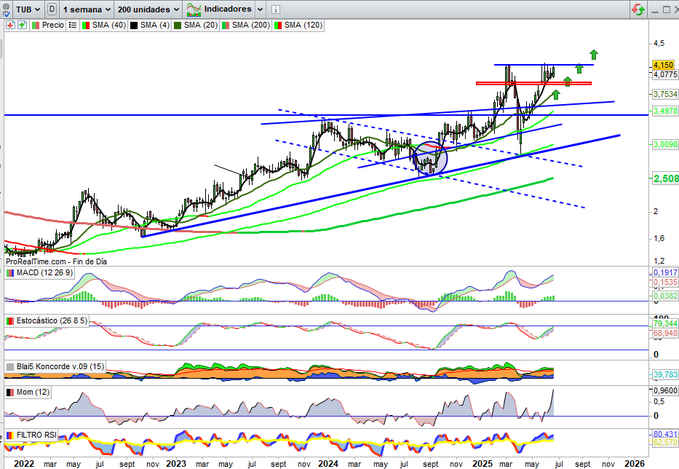
Task: Open the FILTRO RSI indicator label
Action: [x=36, y=435]
